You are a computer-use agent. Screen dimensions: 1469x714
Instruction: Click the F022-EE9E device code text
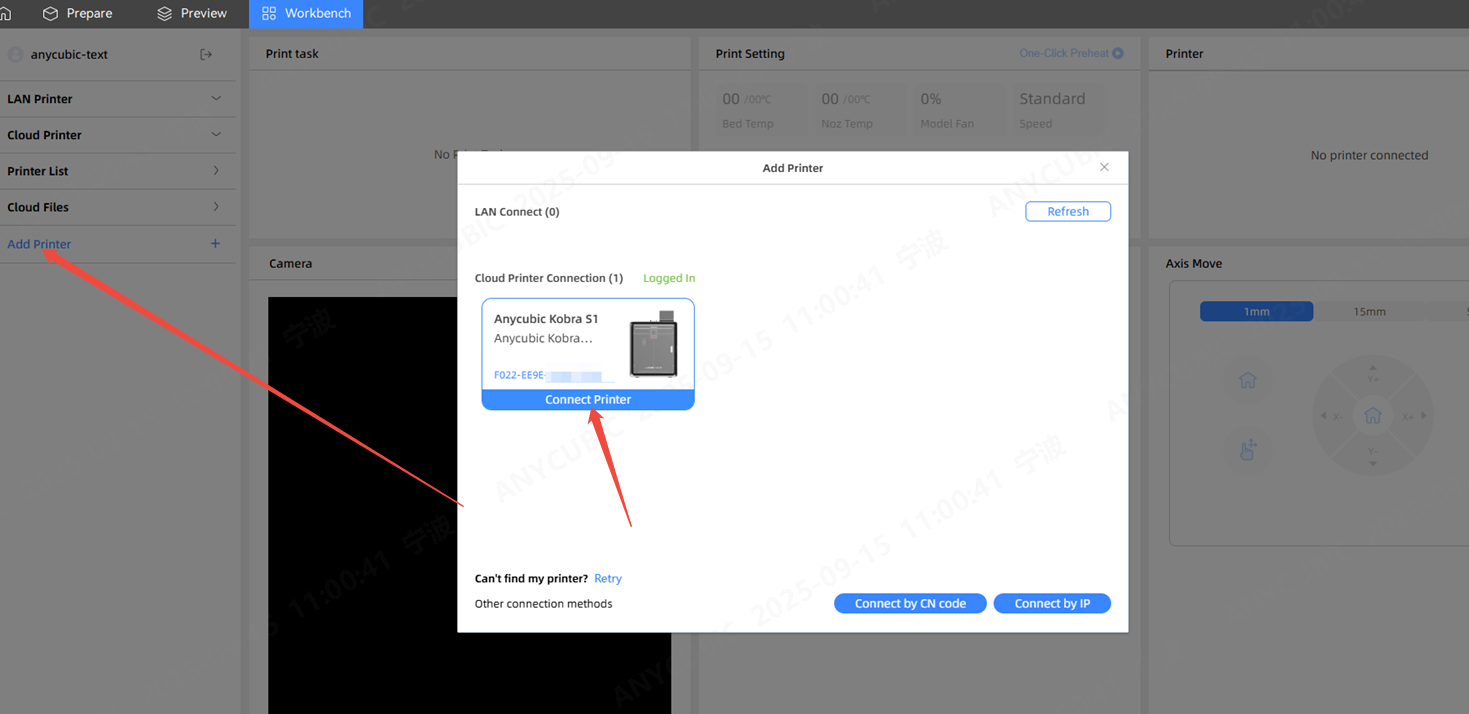point(519,376)
